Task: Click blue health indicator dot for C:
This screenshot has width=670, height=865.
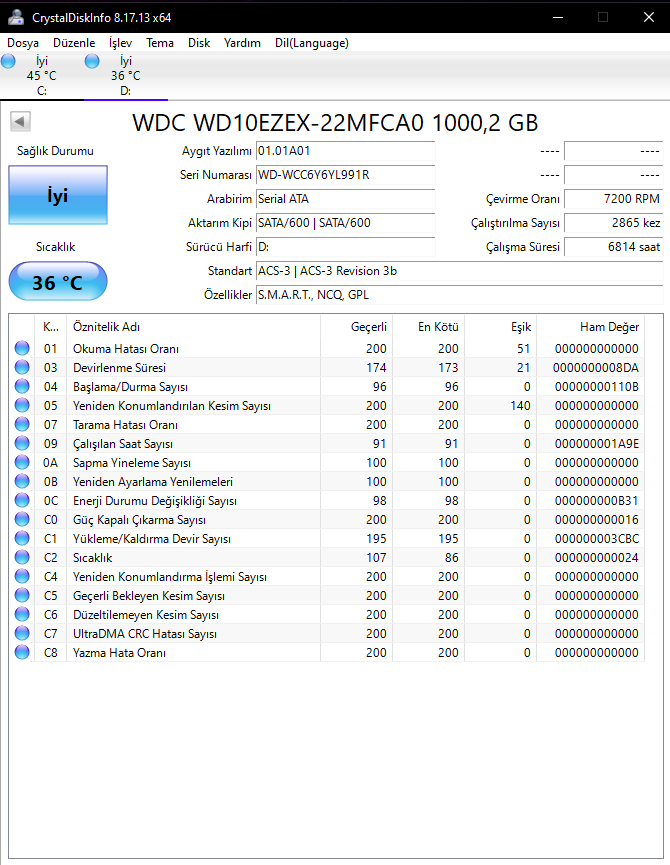Action: [x=8, y=61]
